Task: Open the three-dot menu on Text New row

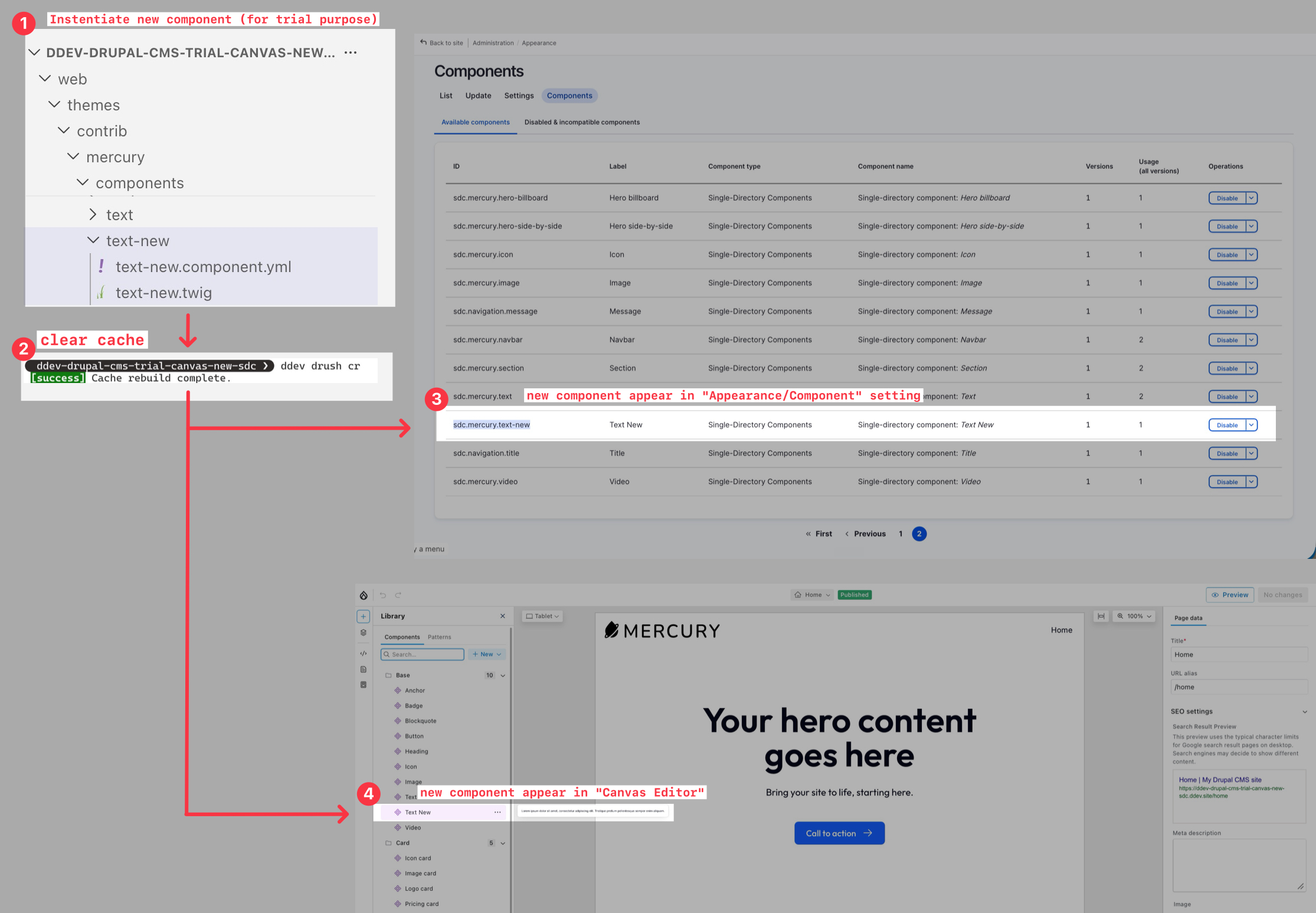Action: (x=497, y=813)
